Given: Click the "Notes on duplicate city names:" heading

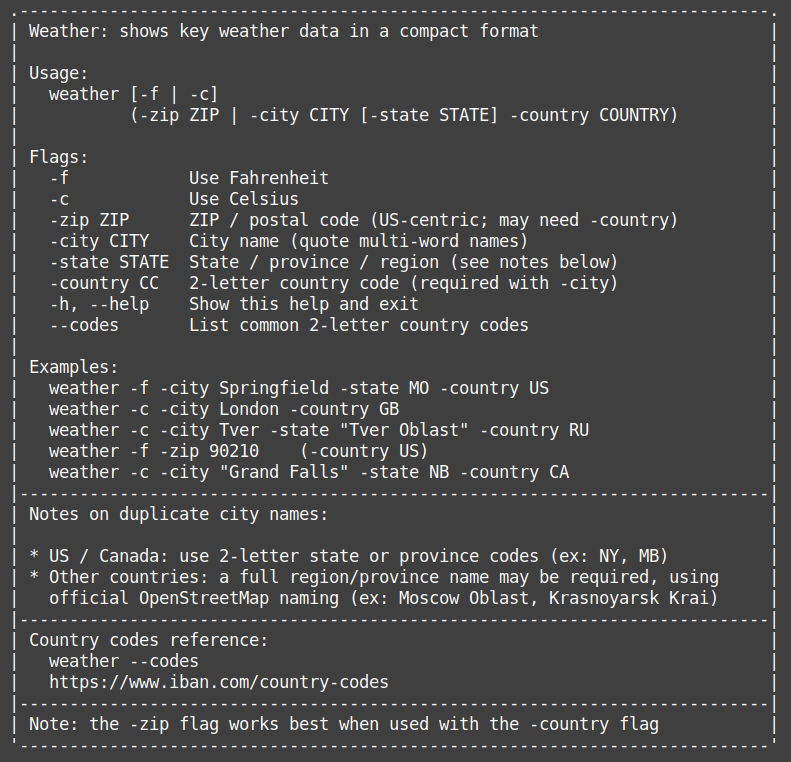Looking at the screenshot, I should [178, 514].
